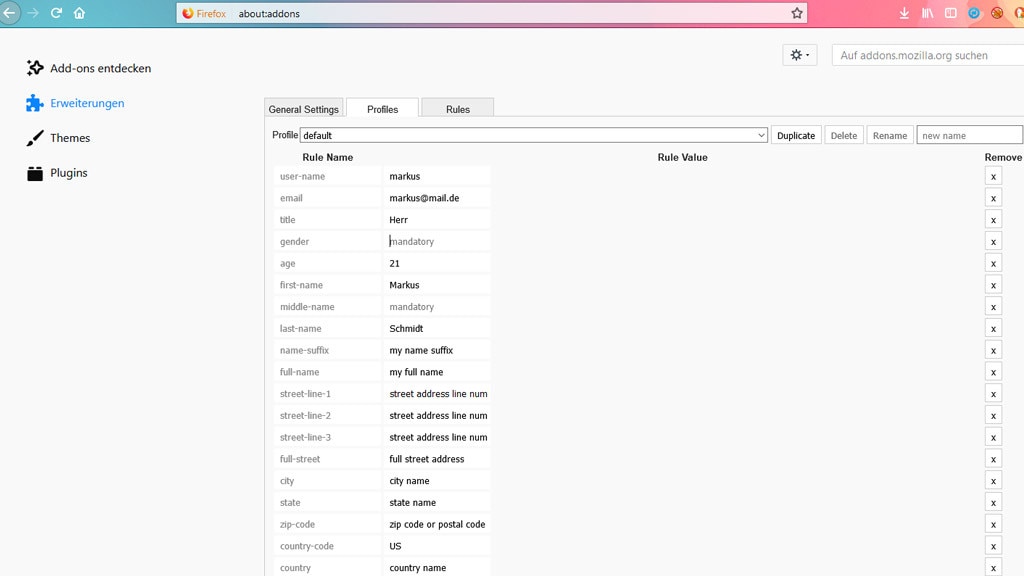Click the Rename profile button
This screenshot has height=576, width=1024.
tap(889, 135)
